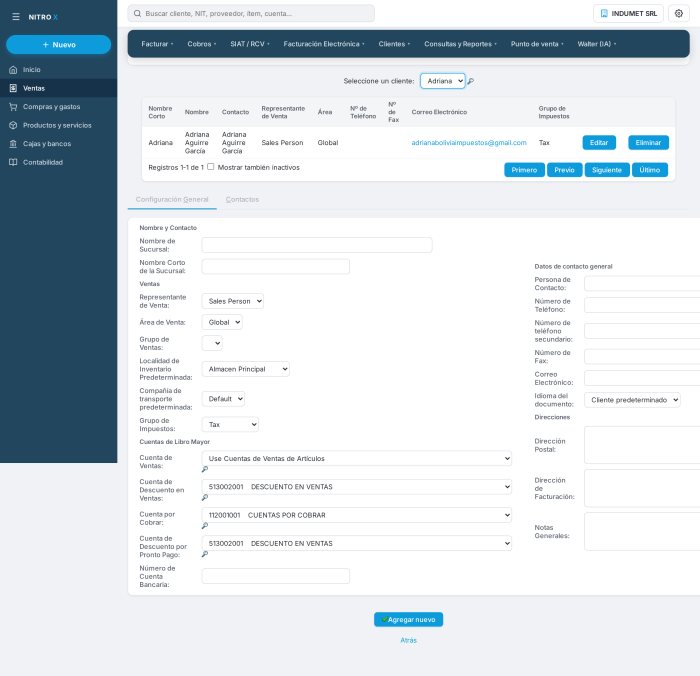Open Cuenta de Descuento en Ventas dropdown
The height and width of the screenshot is (676, 700).
click(357, 487)
